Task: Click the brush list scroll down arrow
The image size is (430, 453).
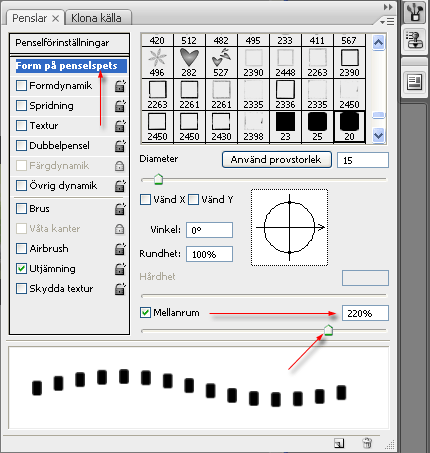Action: [x=378, y=136]
